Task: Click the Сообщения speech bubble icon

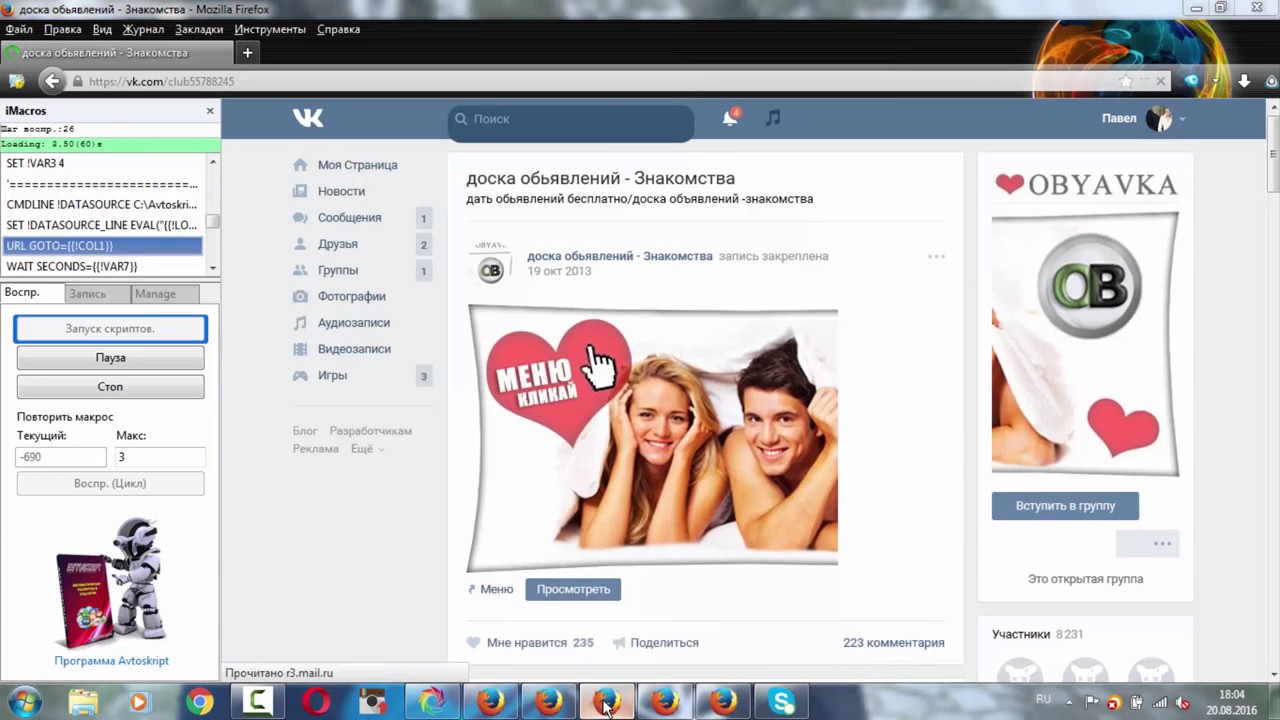Action: (x=300, y=217)
